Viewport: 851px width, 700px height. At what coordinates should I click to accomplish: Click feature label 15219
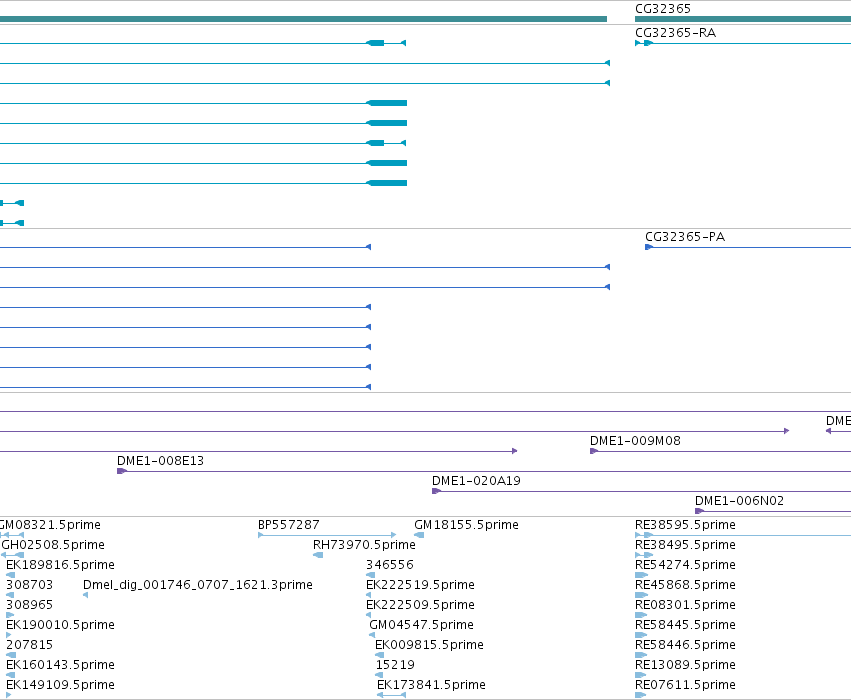tap(395, 665)
